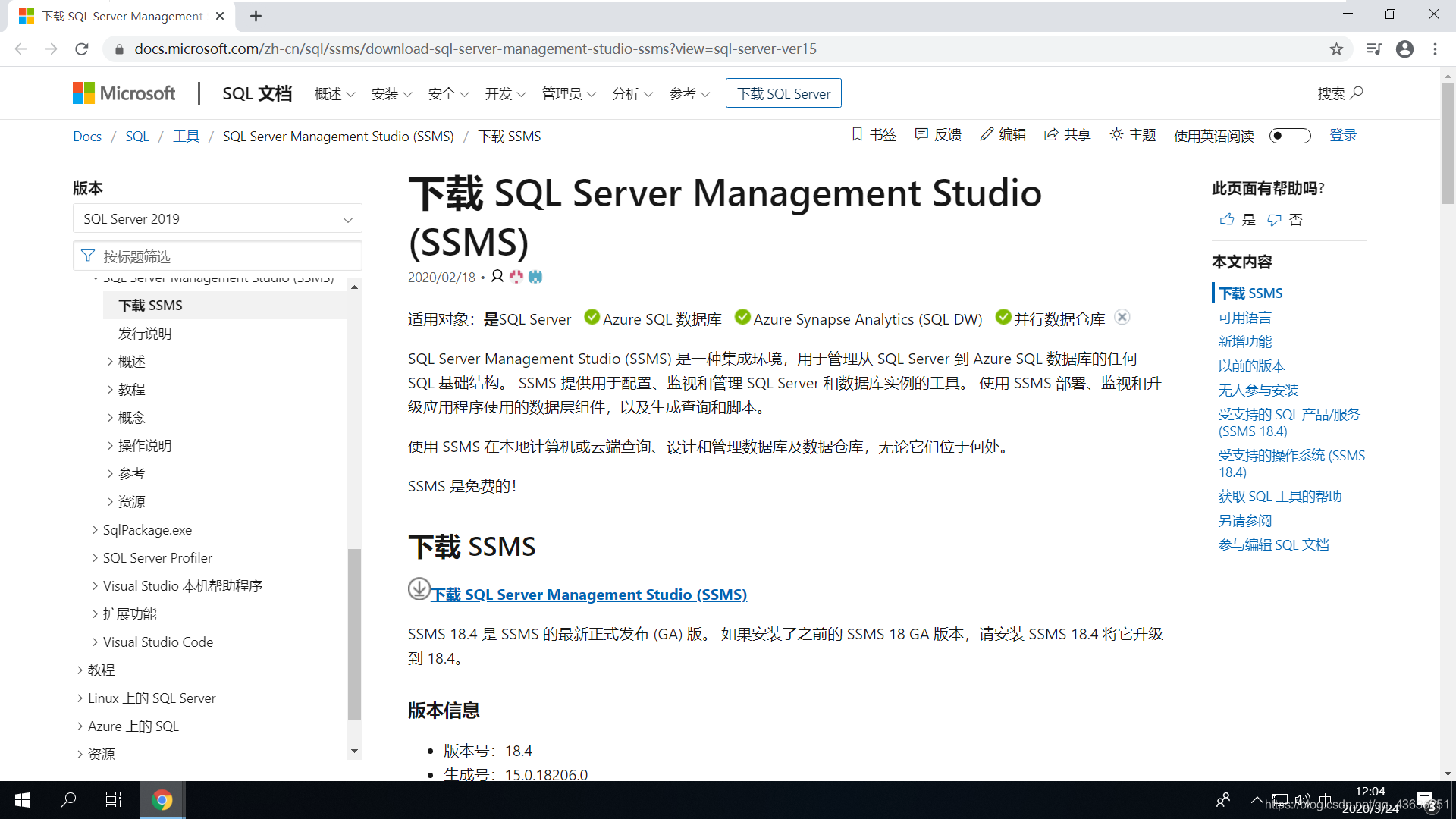1456x819 pixels.
Task: Toggle the 使用英语阅读 switch
Action: click(x=1290, y=136)
